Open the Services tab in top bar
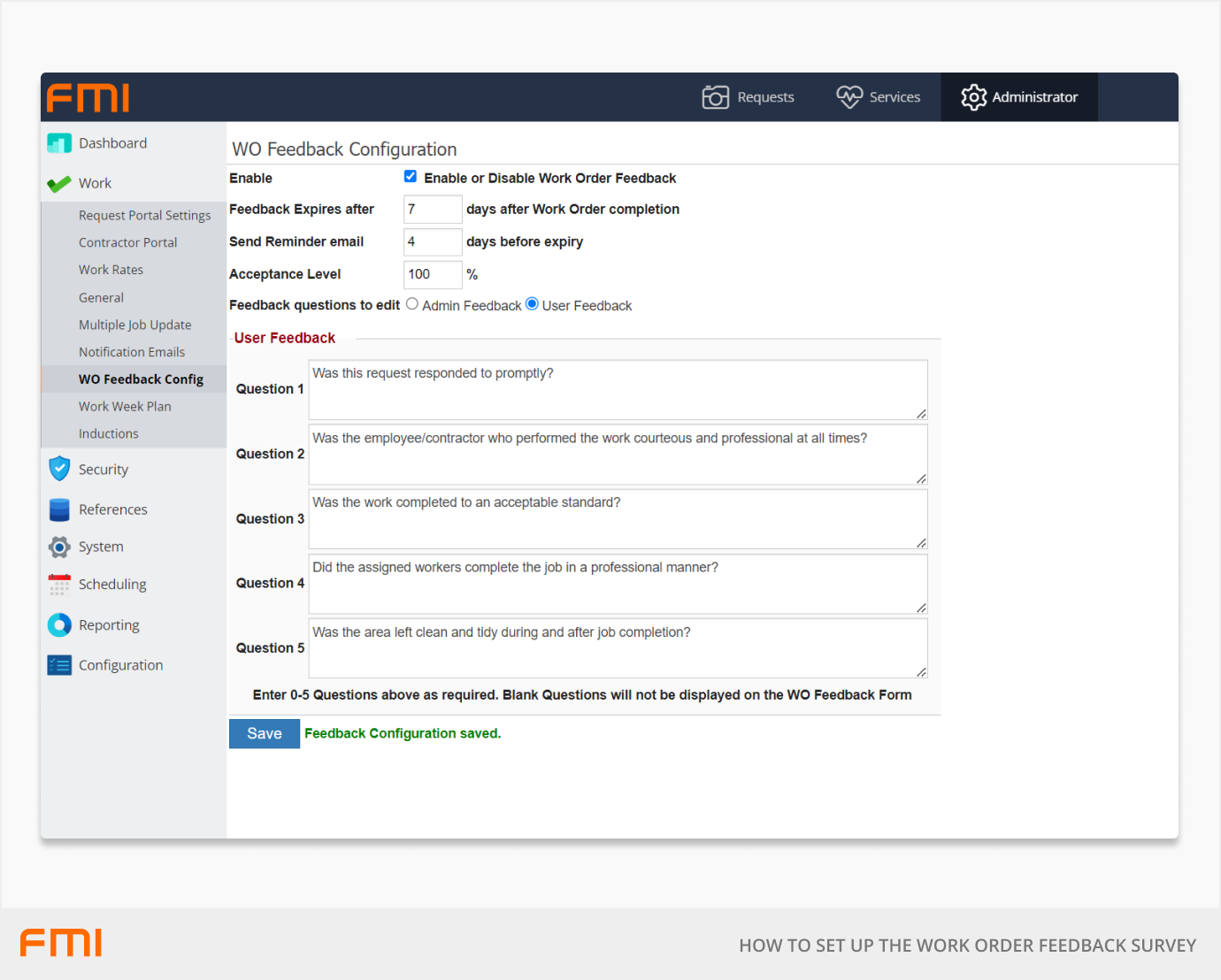The height and width of the screenshot is (980, 1221). tap(879, 97)
